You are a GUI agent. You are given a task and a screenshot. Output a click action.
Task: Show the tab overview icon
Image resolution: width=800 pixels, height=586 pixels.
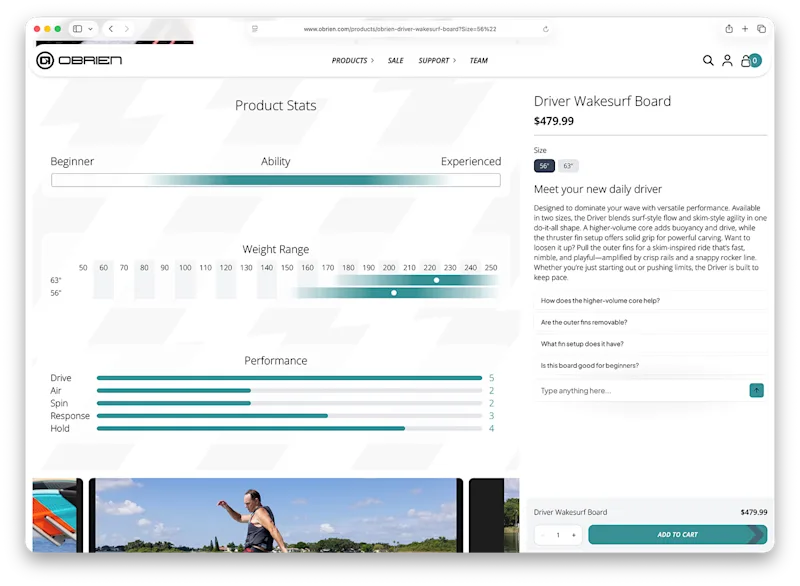761,29
